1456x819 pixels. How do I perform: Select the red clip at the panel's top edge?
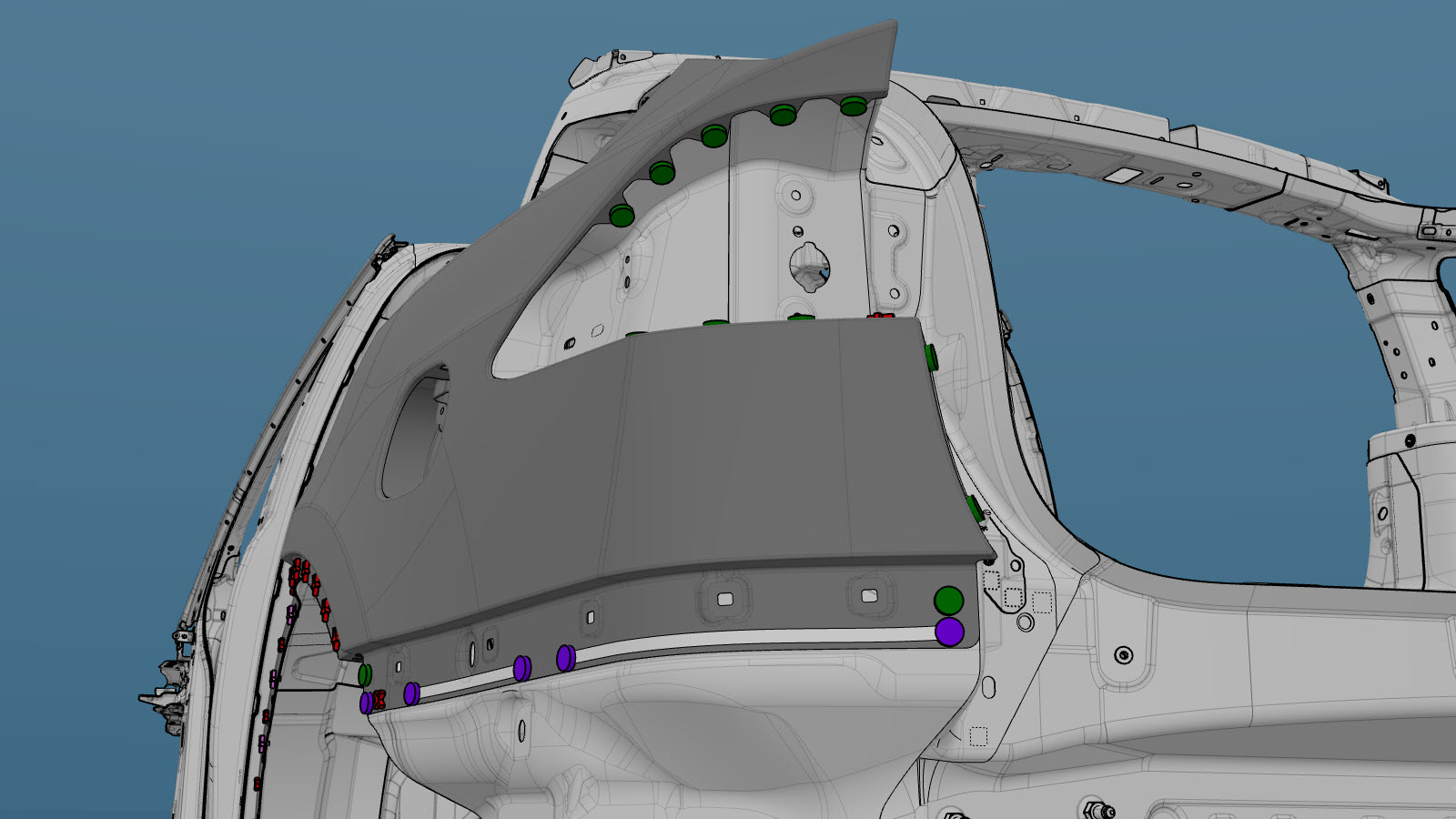[878, 316]
